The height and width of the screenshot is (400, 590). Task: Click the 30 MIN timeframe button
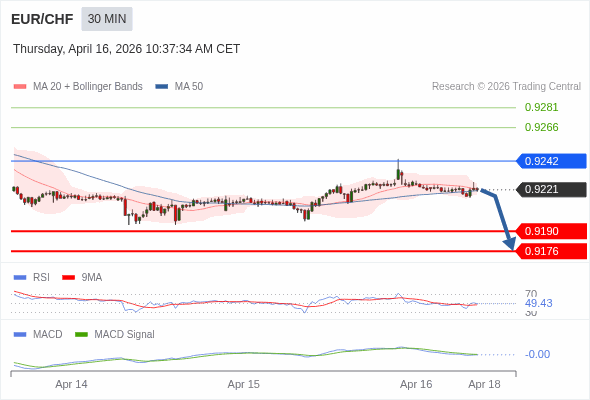pyautogui.click(x=107, y=19)
